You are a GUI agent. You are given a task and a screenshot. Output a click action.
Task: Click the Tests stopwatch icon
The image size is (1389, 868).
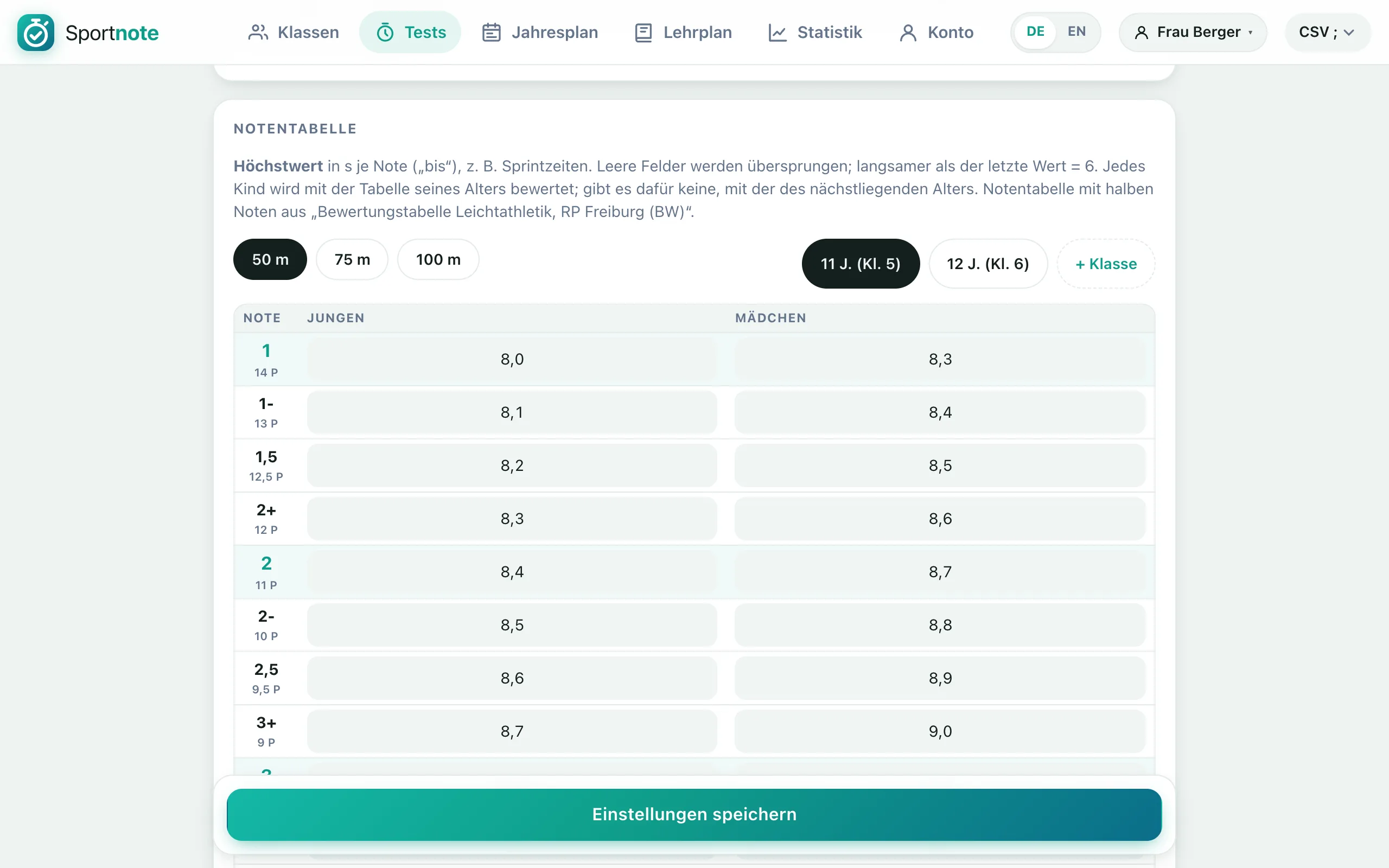(x=385, y=33)
